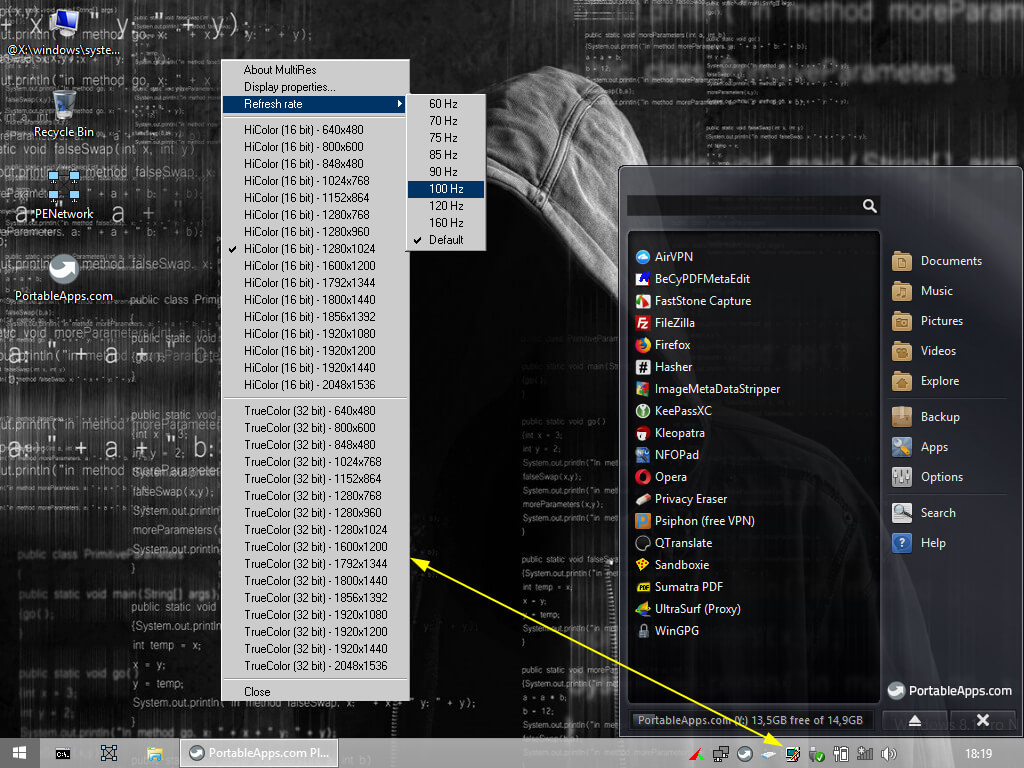
Task: Launch UltraSurf (Proxy)
Action: point(688,609)
